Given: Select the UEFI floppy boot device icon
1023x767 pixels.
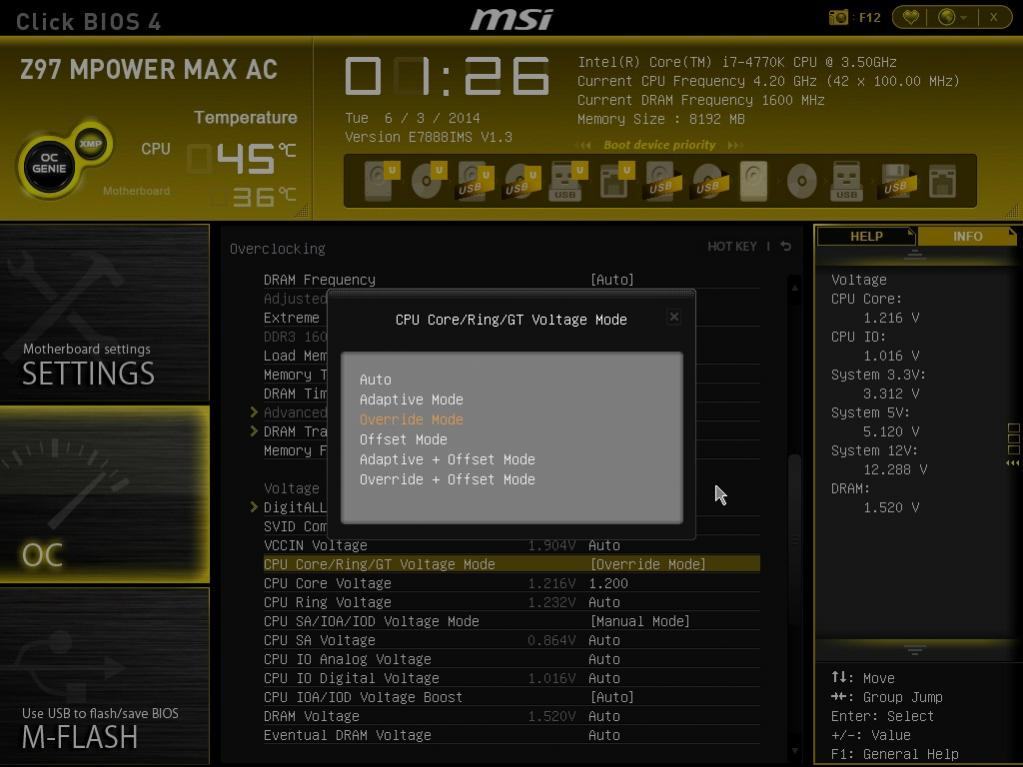Looking at the screenshot, I should tap(615, 180).
